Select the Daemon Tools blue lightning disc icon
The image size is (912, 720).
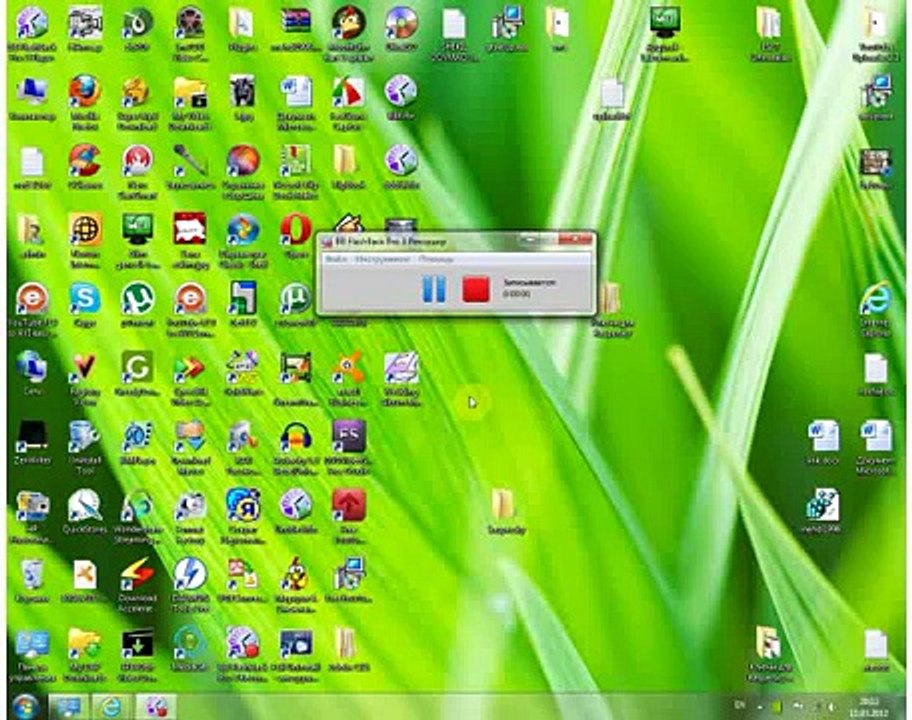(190, 584)
